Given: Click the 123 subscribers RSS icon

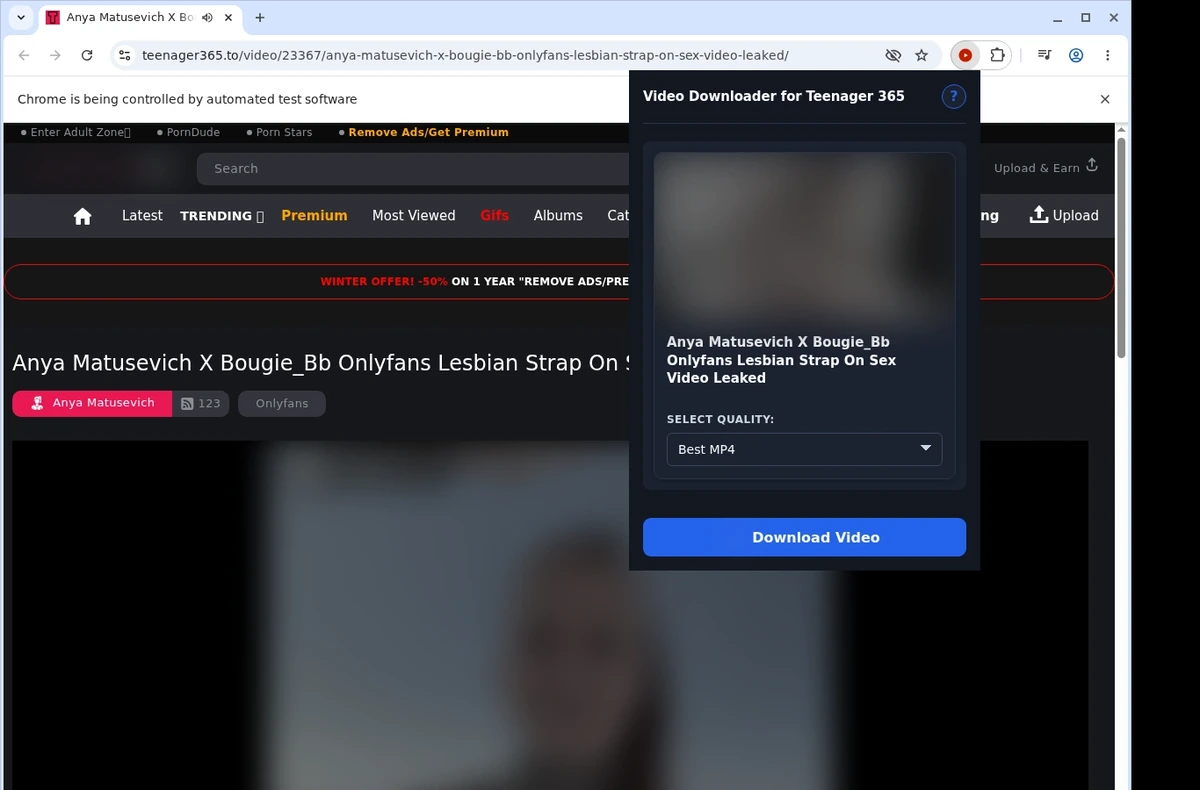Looking at the screenshot, I should (187, 404).
